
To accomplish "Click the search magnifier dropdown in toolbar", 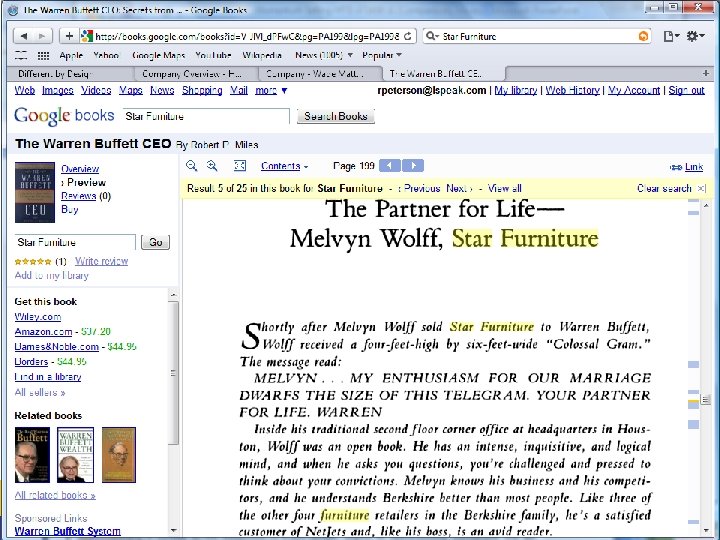I will click(432, 36).
